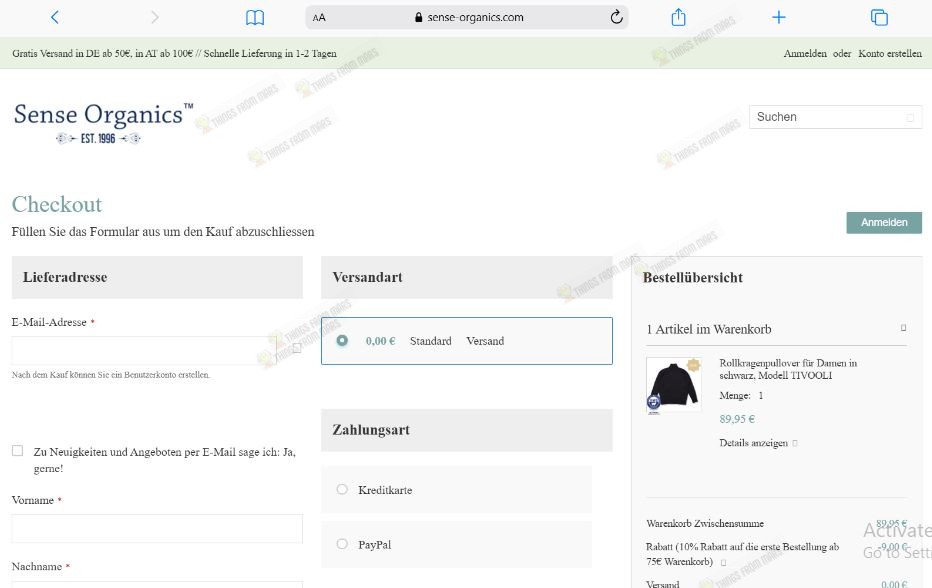
Task: Choose PayPal payment radio button
Action: (342, 544)
